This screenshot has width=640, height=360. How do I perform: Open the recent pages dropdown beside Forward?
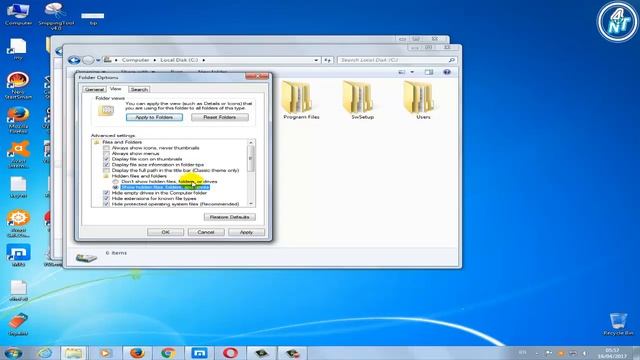pyautogui.click(x=98, y=60)
